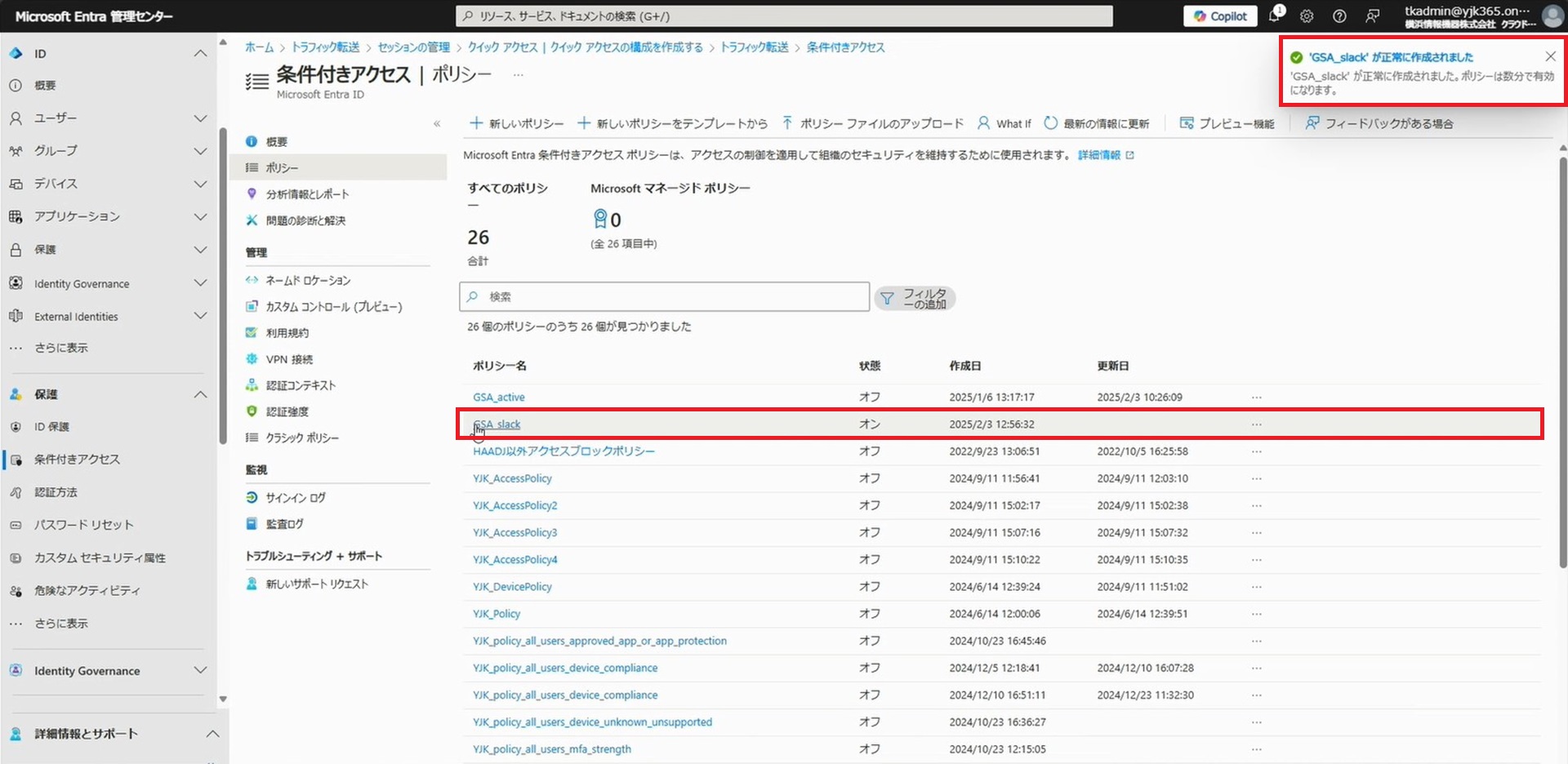The width and height of the screenshot is (1568, 764).
Task: Expand the ユーザー sidebar group
Action: (200, 118)
